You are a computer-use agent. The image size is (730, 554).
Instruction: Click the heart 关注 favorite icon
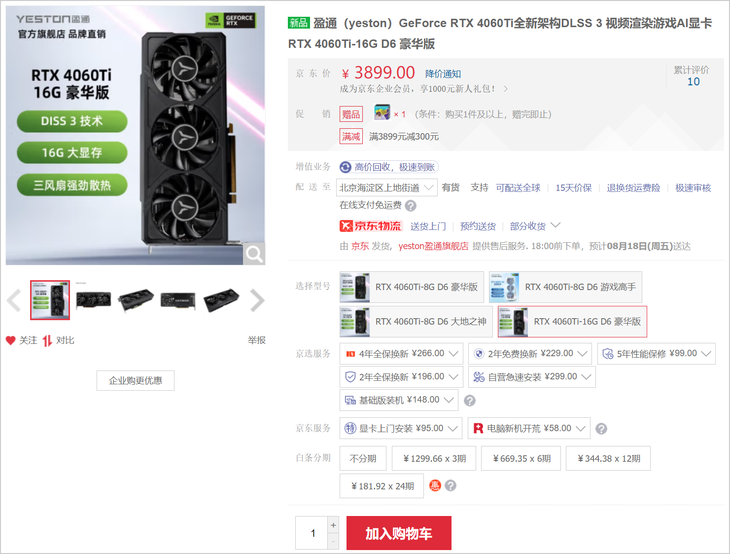tap(11, 340)
